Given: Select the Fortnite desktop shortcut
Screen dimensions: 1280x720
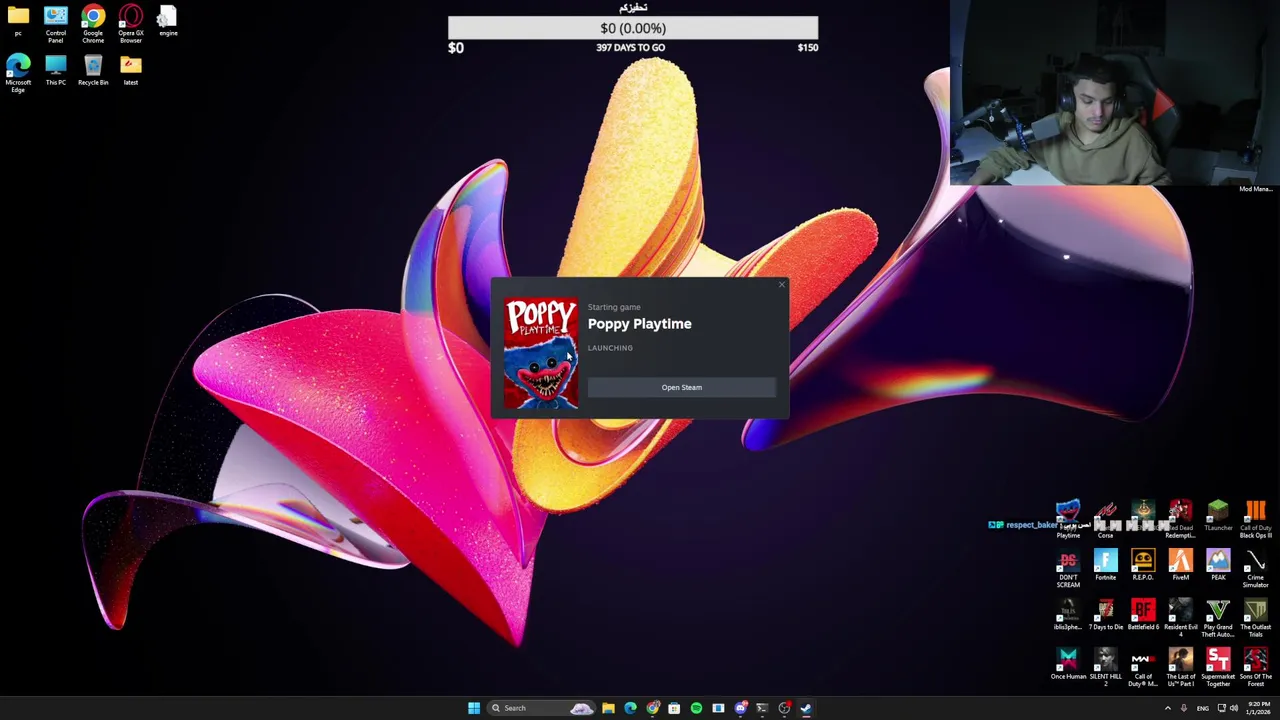Looking at the screenshot, I should pyautogui.click(x=1105, y=566).
